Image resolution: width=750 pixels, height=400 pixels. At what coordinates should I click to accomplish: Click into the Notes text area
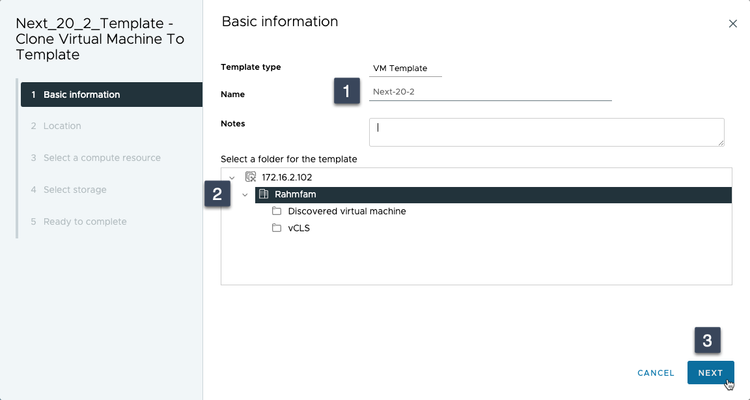point(546,132)
